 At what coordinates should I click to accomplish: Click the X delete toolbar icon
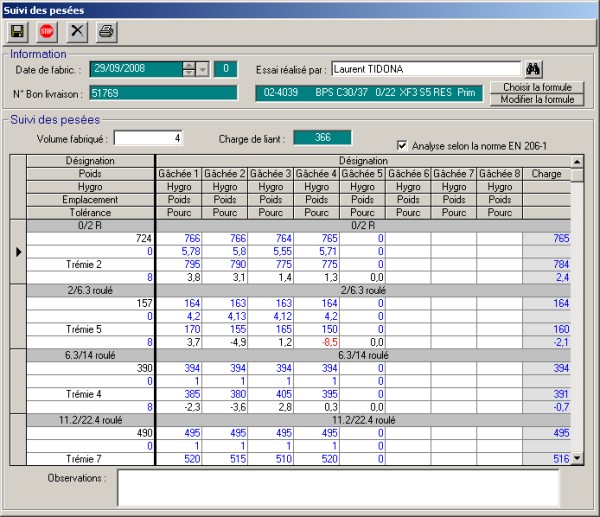[76, 32]
